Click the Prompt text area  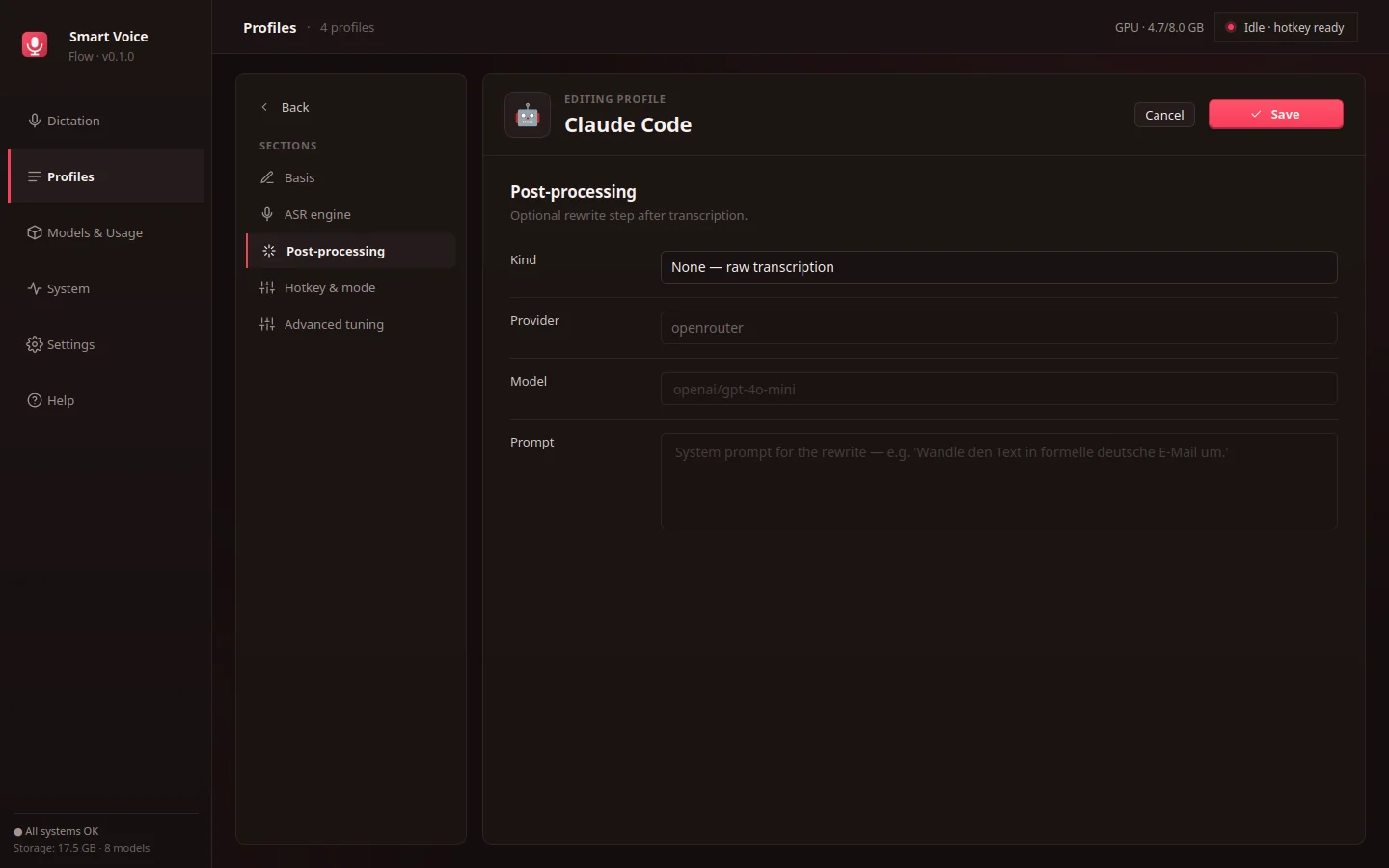998,481
